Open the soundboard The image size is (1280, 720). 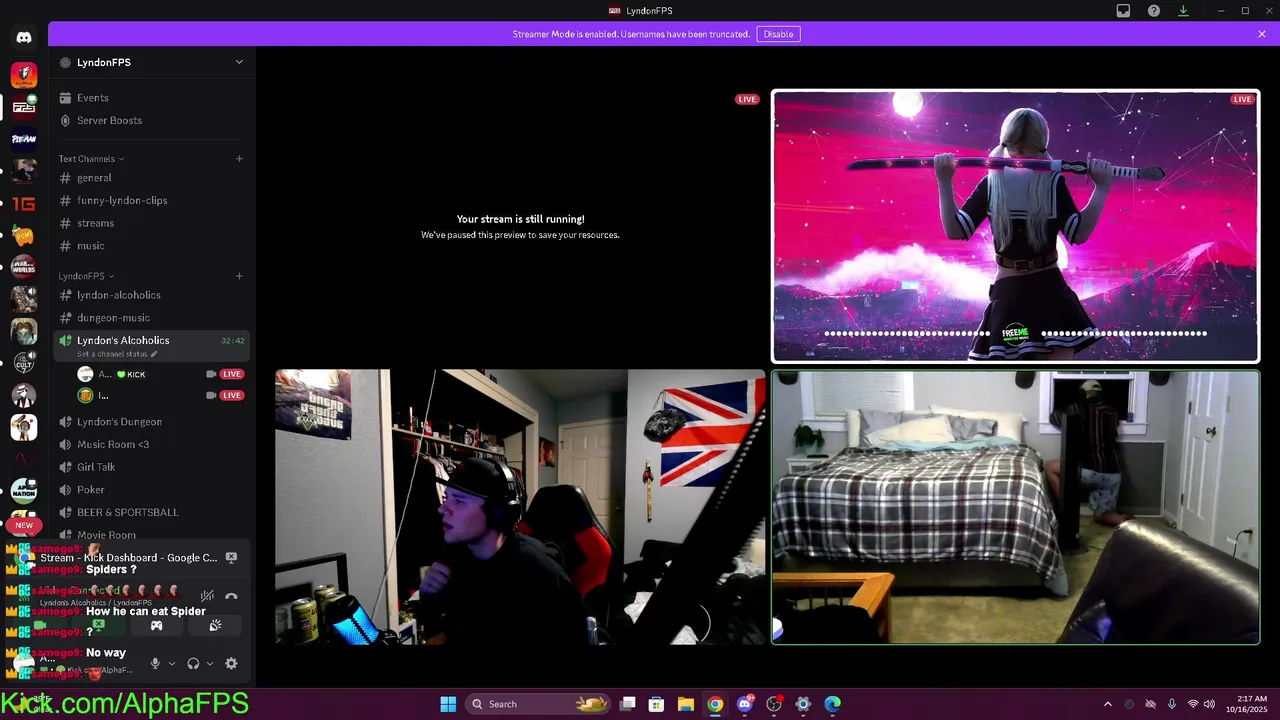coord(215,626)
